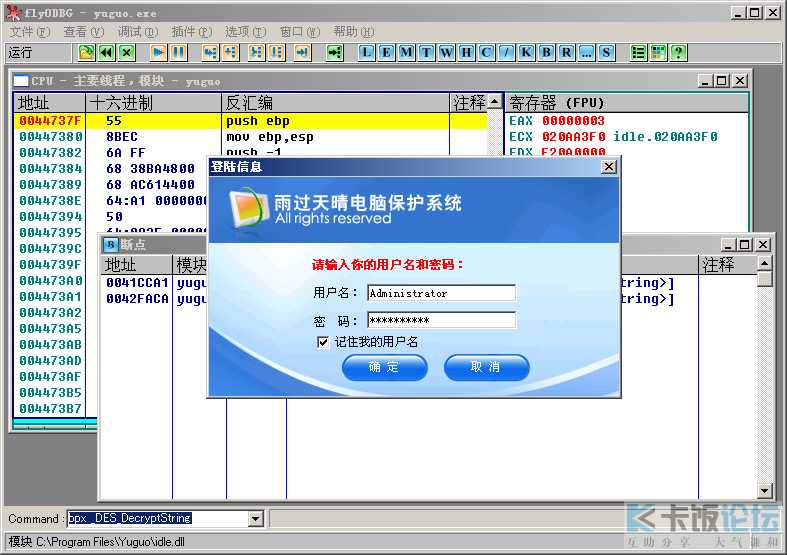Click the Command input box
The height and width of the screenshot is (555, 787).
point(158,518)
